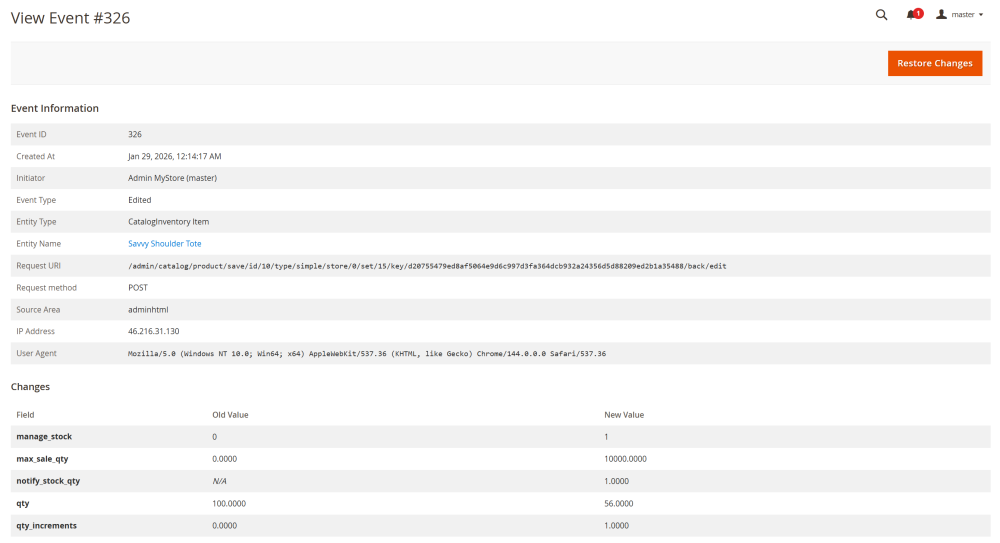Click the Changes section heading

click(30, 387)
